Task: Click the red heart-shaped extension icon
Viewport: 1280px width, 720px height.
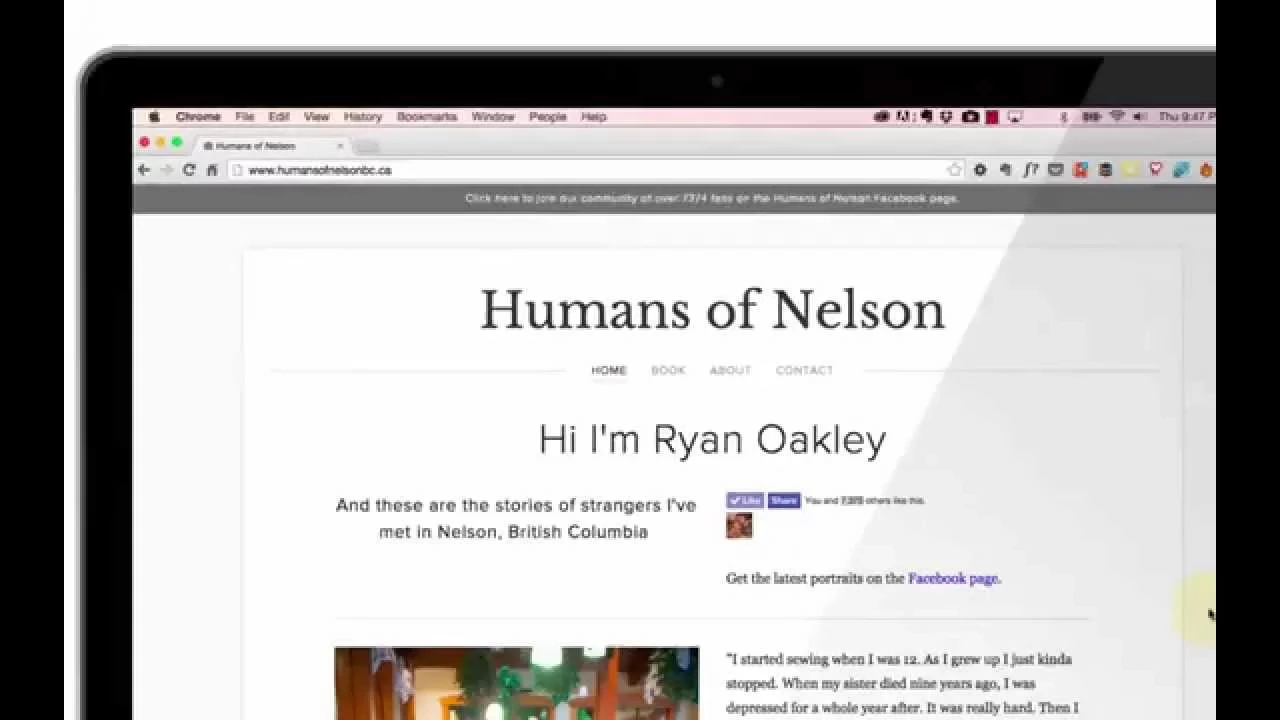Action: [x=1156, y=170]
